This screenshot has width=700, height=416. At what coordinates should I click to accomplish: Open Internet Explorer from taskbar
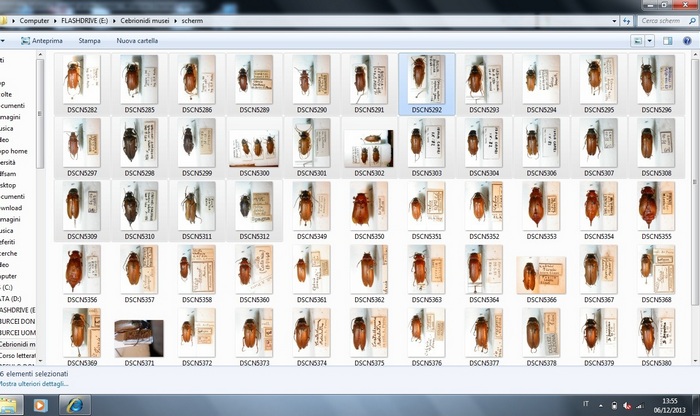point(74,405)
